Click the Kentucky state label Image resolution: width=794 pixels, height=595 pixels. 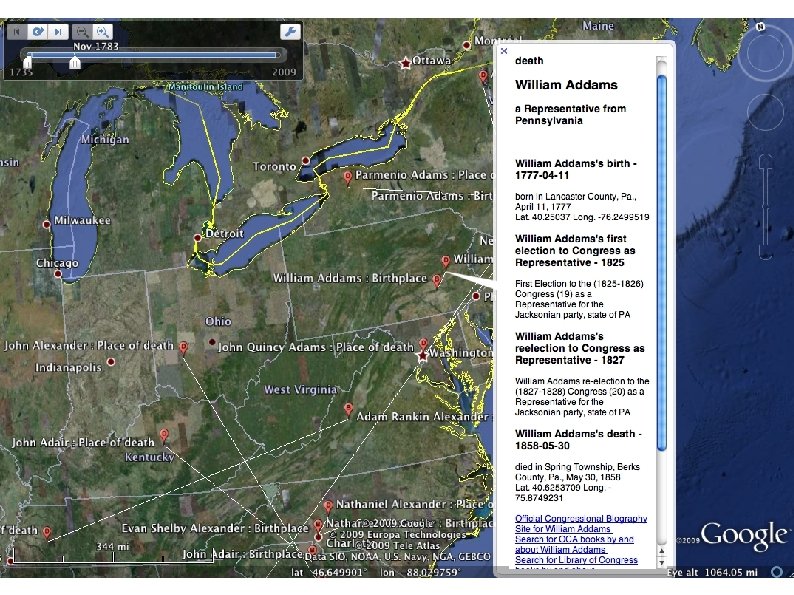[x=149, y=457]
